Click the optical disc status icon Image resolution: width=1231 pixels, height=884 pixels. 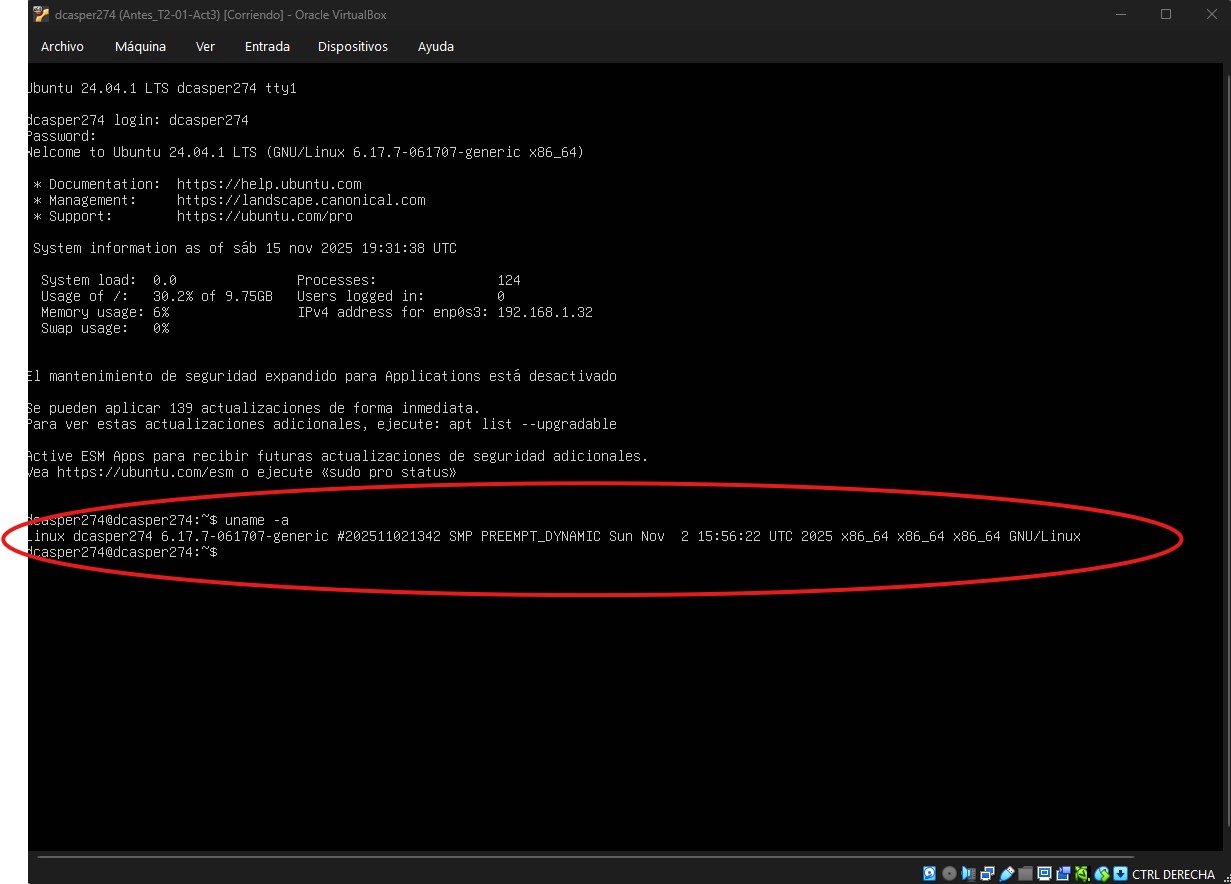(949, 873)
